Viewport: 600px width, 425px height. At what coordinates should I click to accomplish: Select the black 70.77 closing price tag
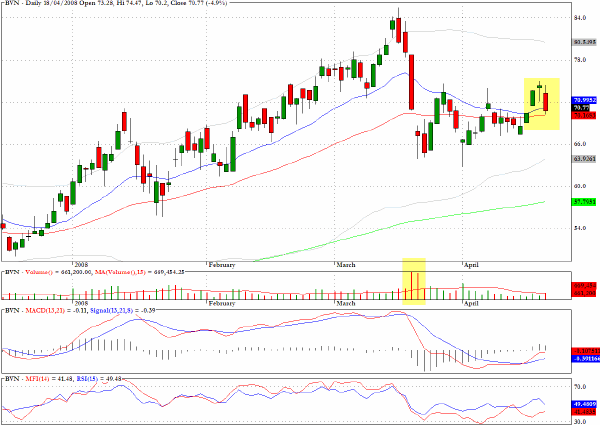[581, 107]
